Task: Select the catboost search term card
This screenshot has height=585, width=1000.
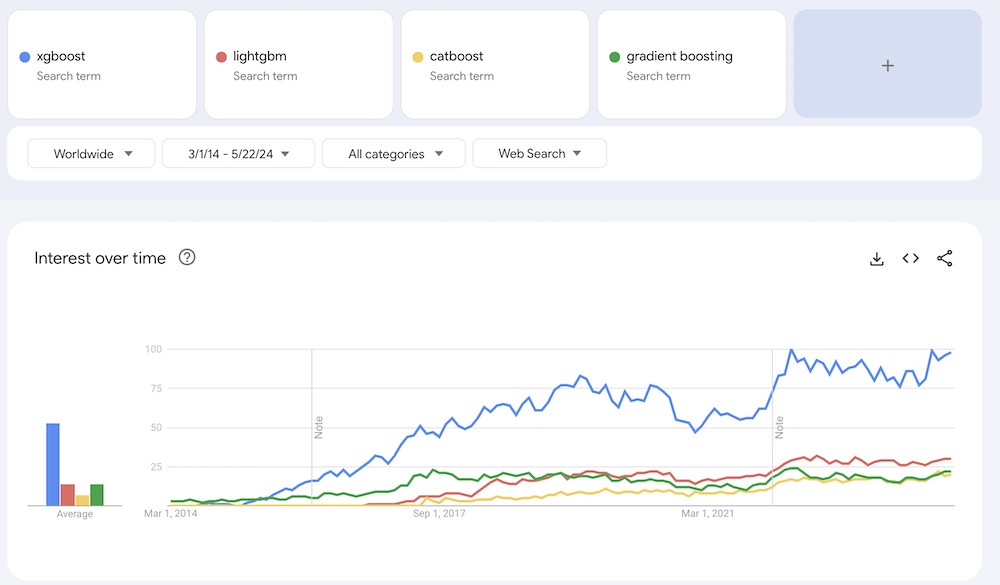Action: pos(495,64)
